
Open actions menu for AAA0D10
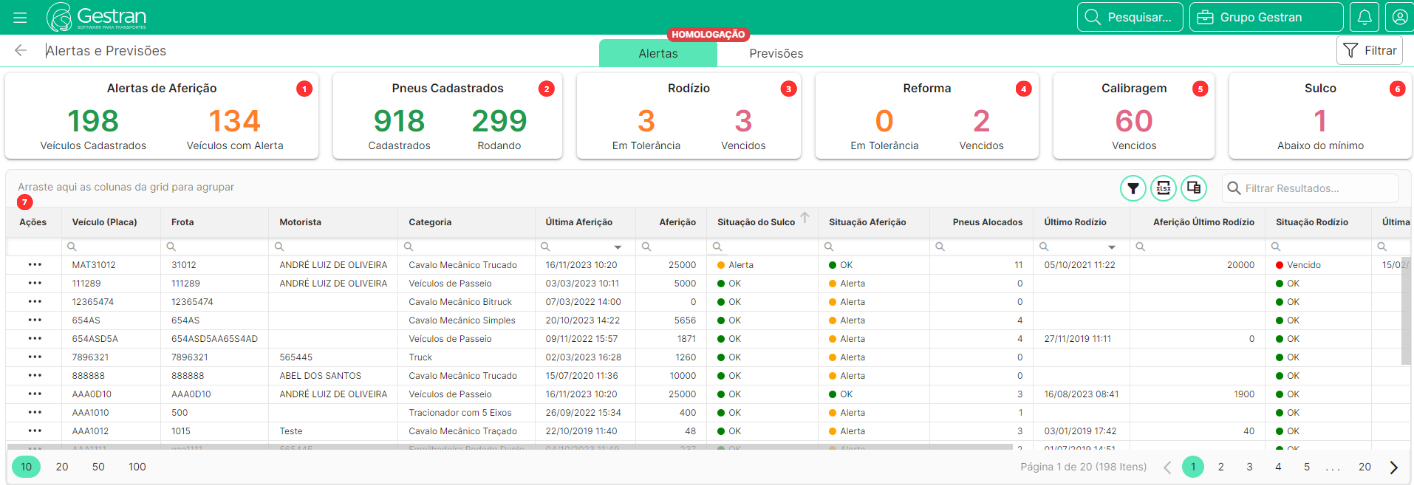click(35, 393)
